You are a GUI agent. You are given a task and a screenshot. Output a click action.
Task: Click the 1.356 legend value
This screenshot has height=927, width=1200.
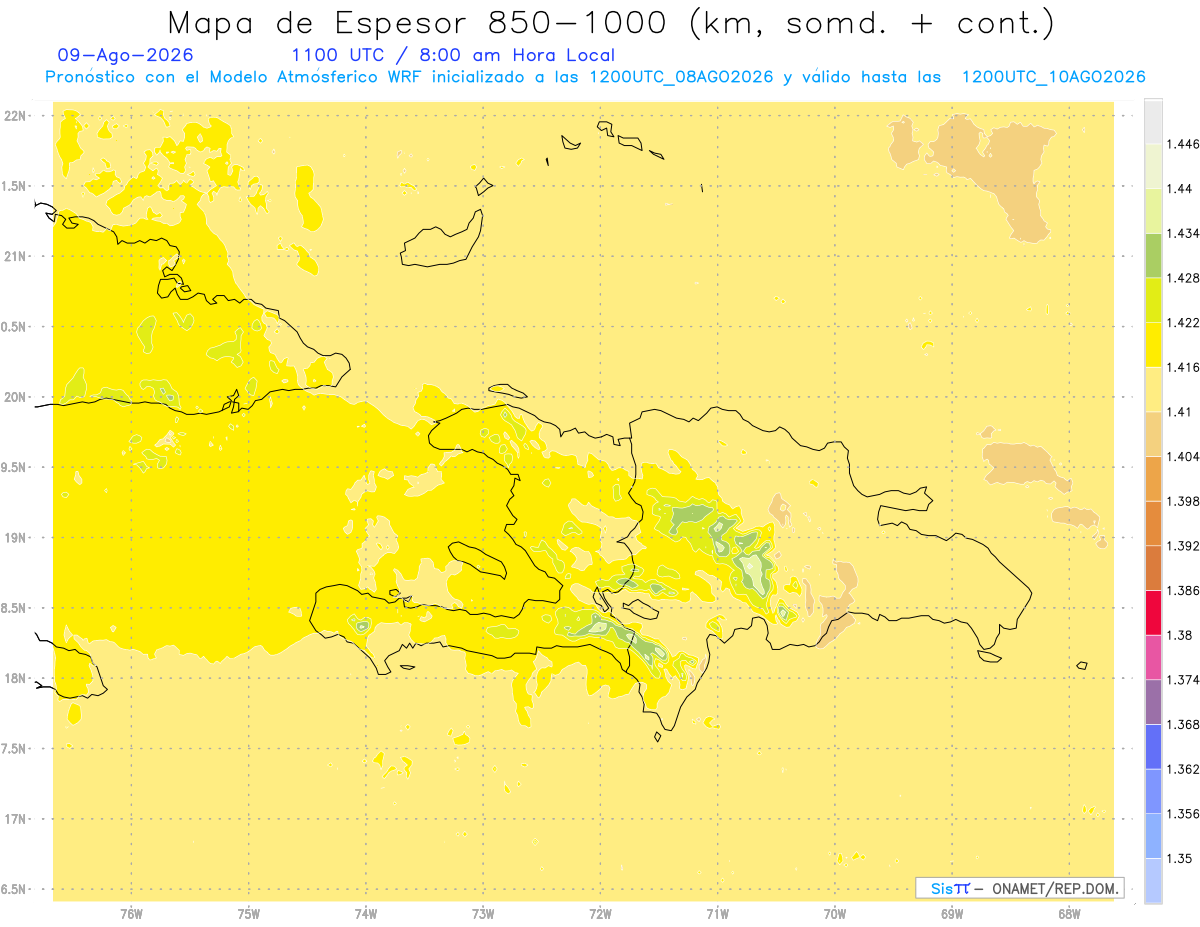coord(1183,813)
